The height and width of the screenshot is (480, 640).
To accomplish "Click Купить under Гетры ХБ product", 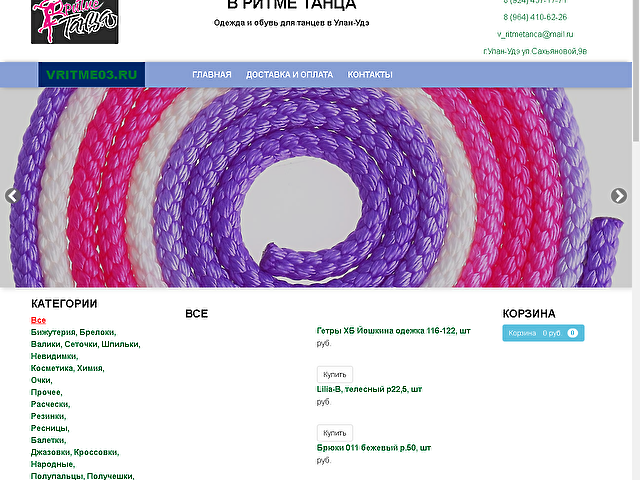I will [x=335, y=374].
